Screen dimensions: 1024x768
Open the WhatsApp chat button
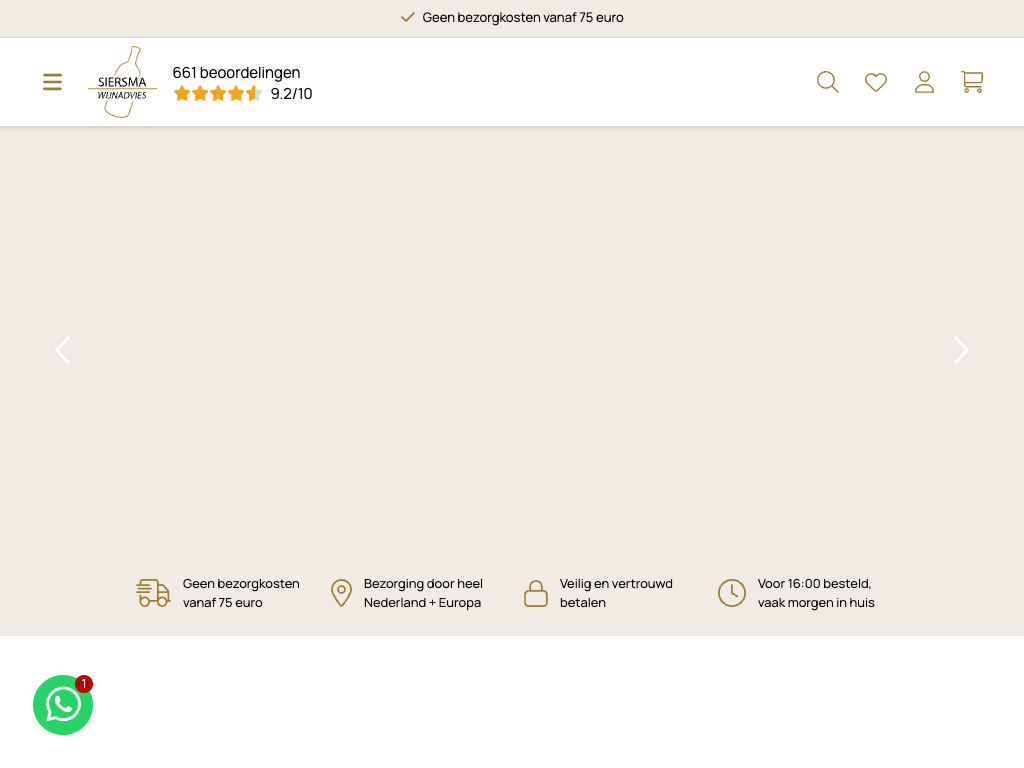(x=63, y=705)
